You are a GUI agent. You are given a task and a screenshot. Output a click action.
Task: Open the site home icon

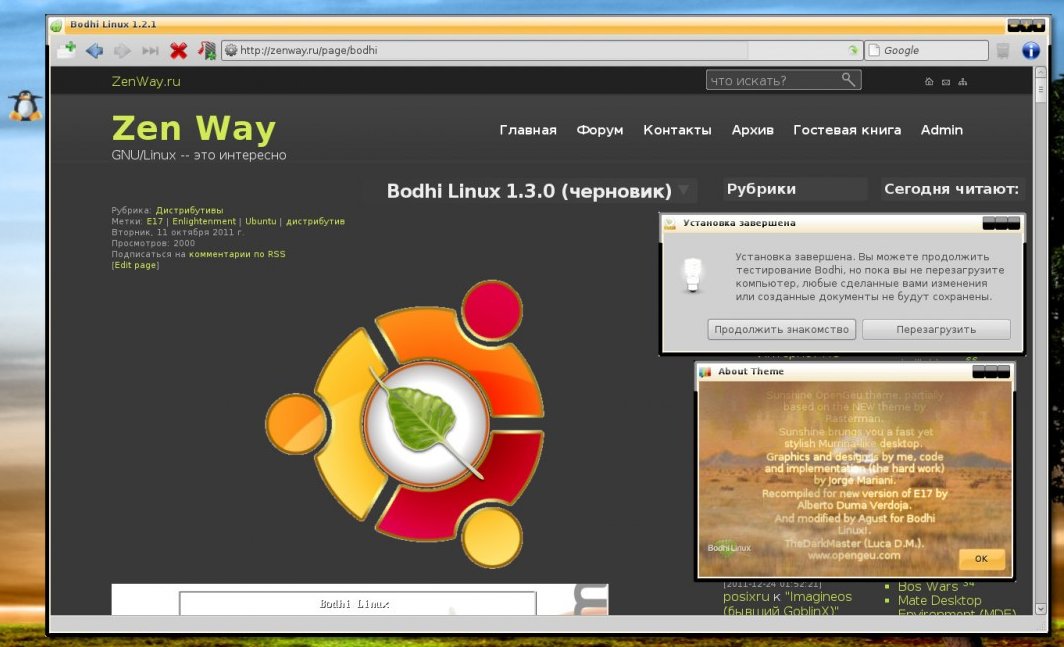[929, 81]
